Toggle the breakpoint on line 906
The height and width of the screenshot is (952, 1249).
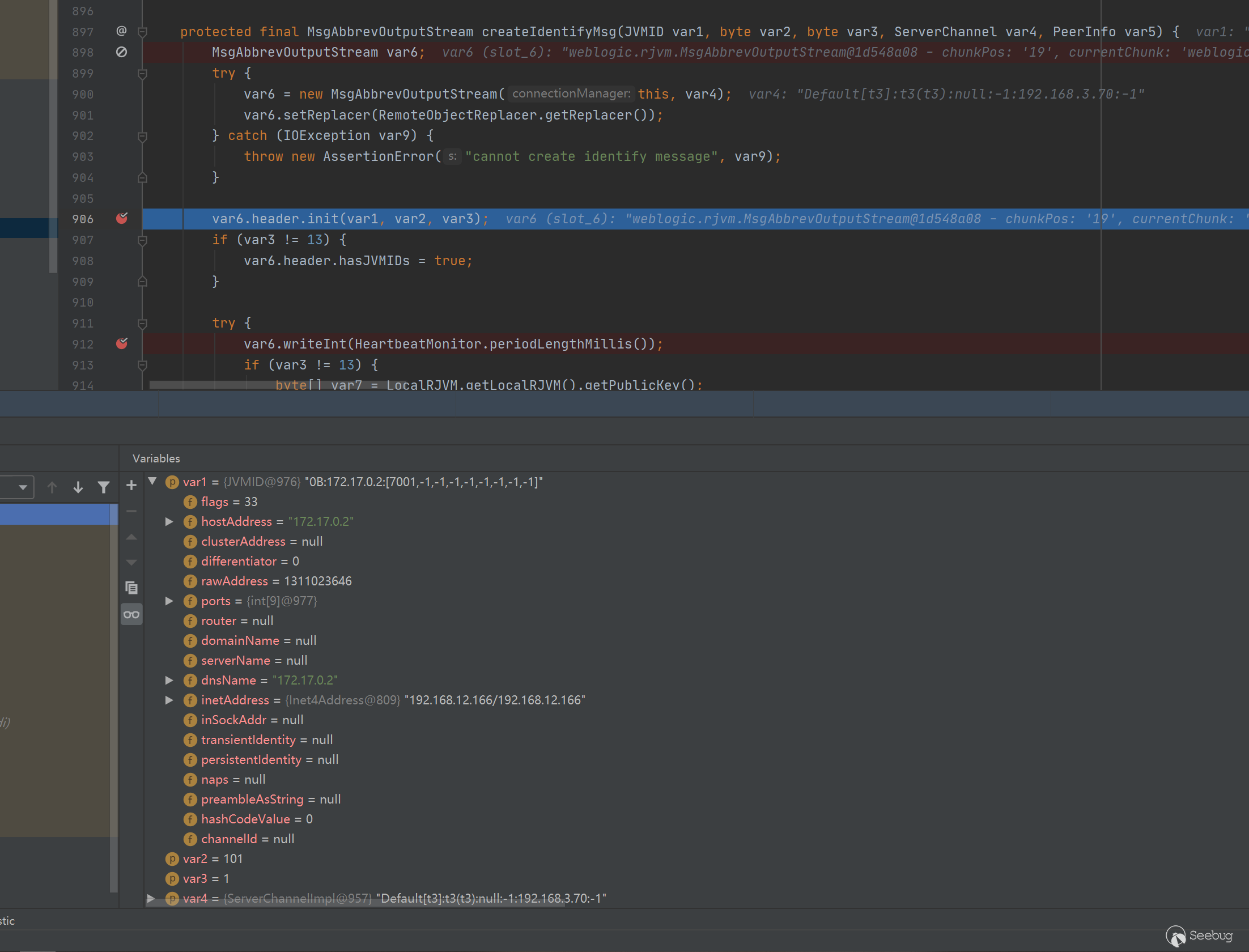[121, 219]
